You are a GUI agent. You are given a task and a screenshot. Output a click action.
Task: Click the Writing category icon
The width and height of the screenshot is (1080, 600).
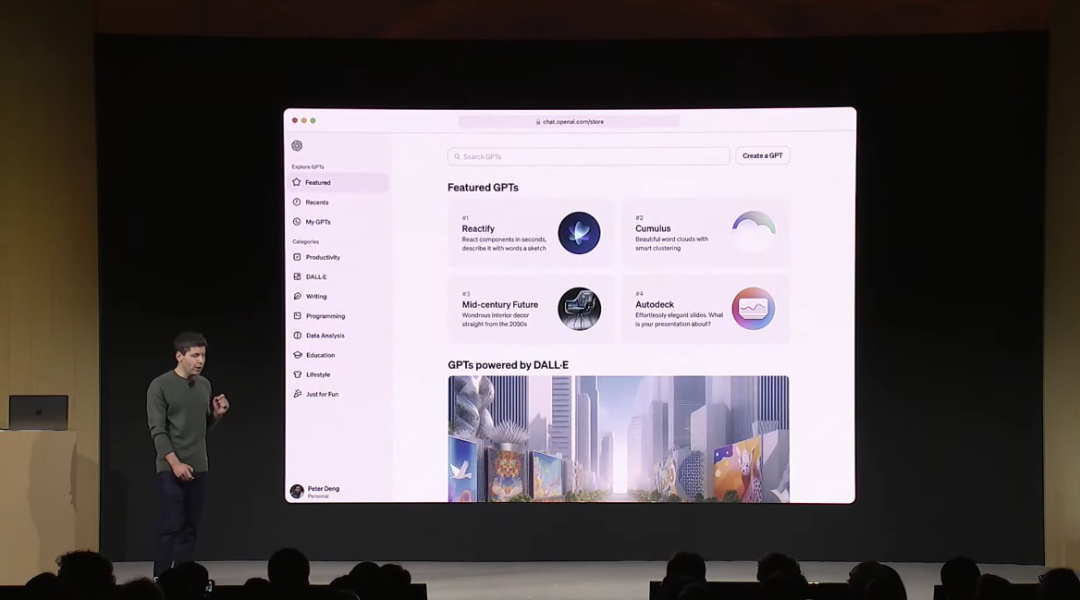coord(297,296)
